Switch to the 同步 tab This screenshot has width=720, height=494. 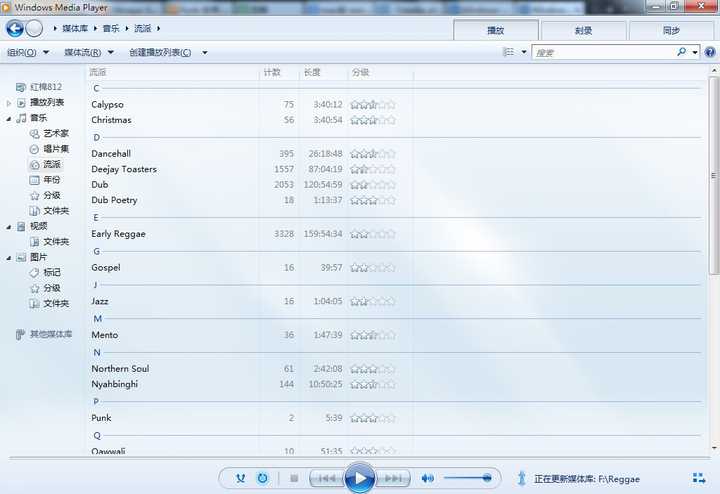point(671,30)
